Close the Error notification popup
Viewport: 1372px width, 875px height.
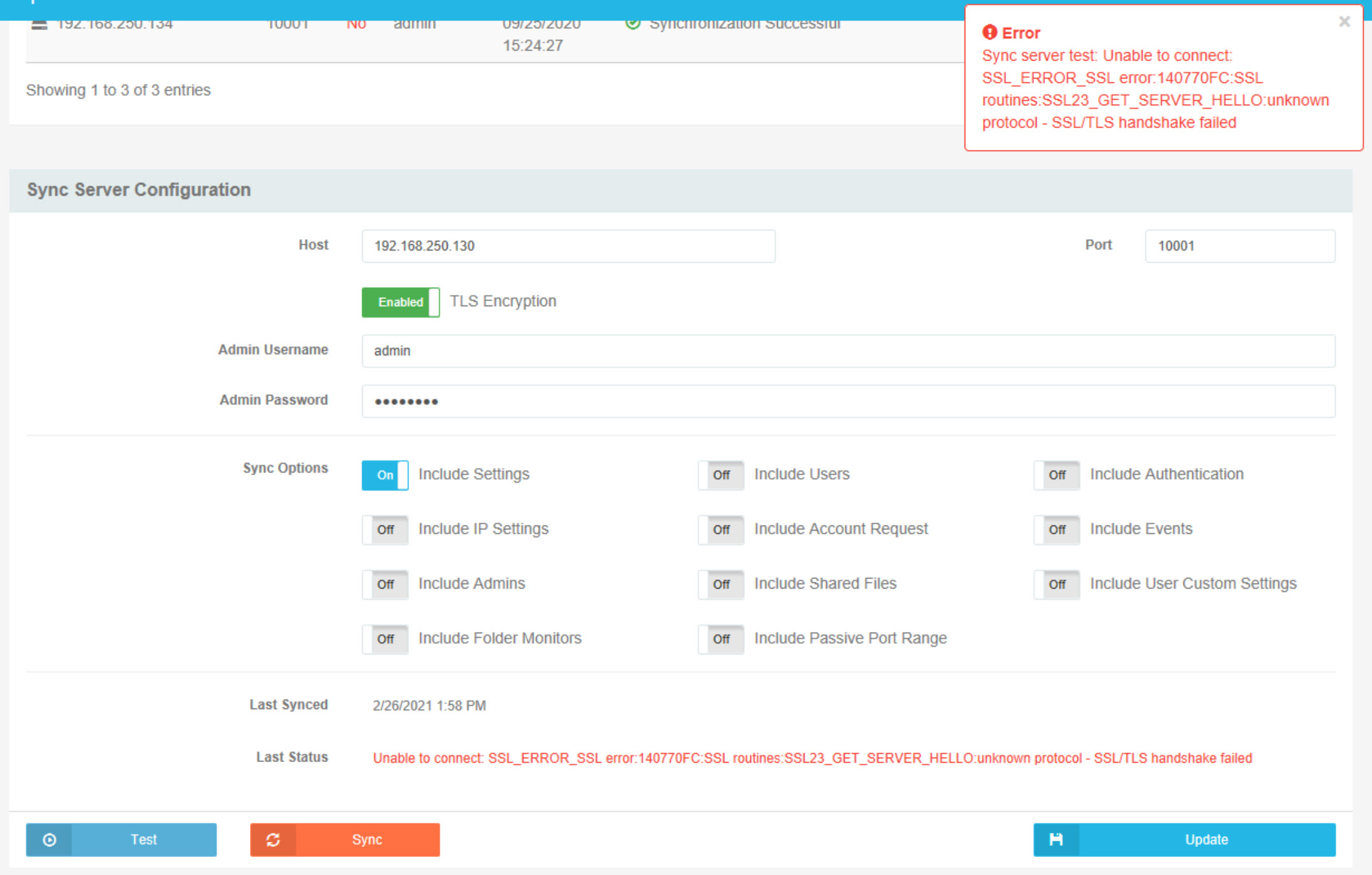pos(1344,22)
